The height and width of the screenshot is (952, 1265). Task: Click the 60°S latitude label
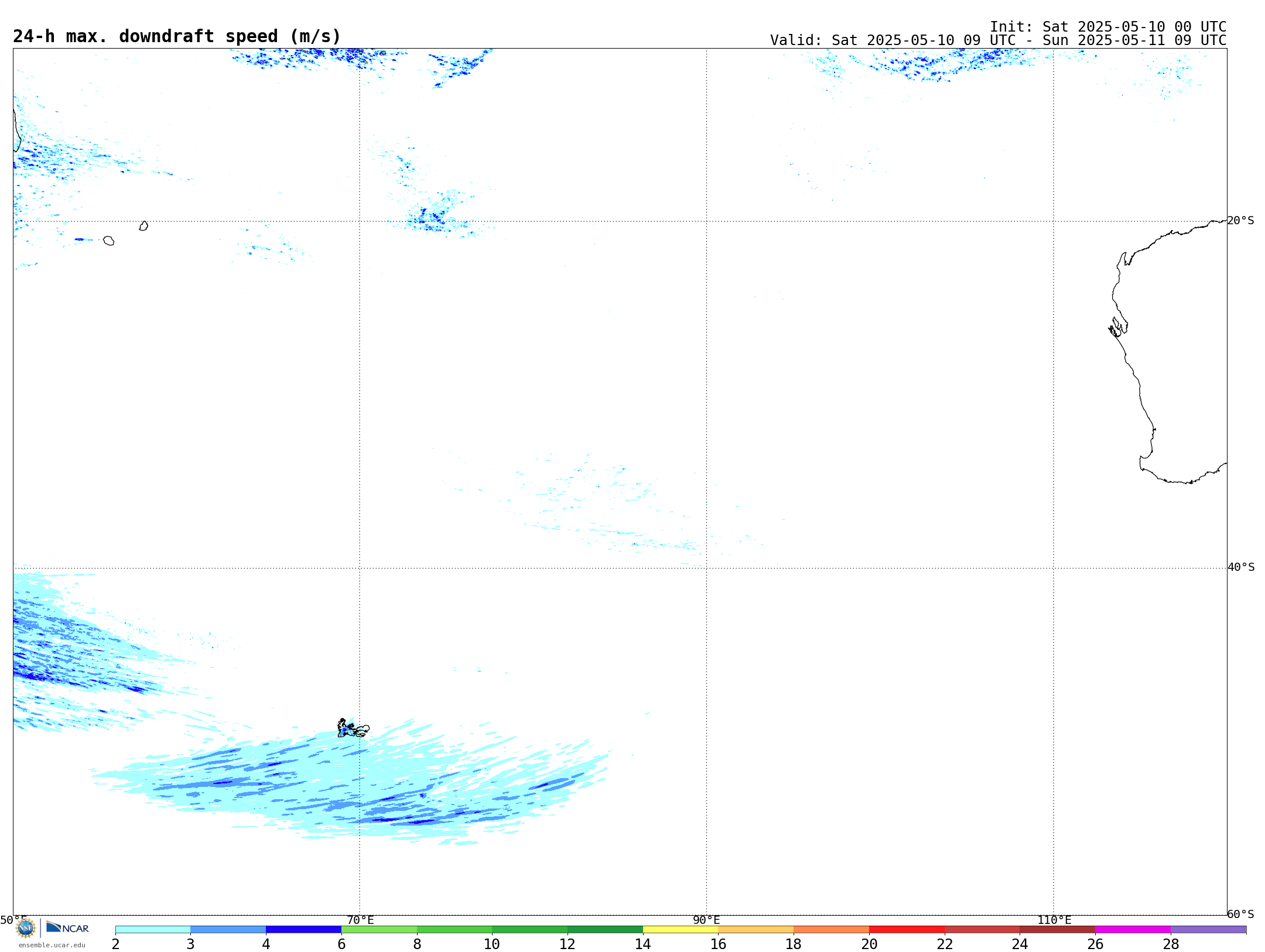[1240, 914]
